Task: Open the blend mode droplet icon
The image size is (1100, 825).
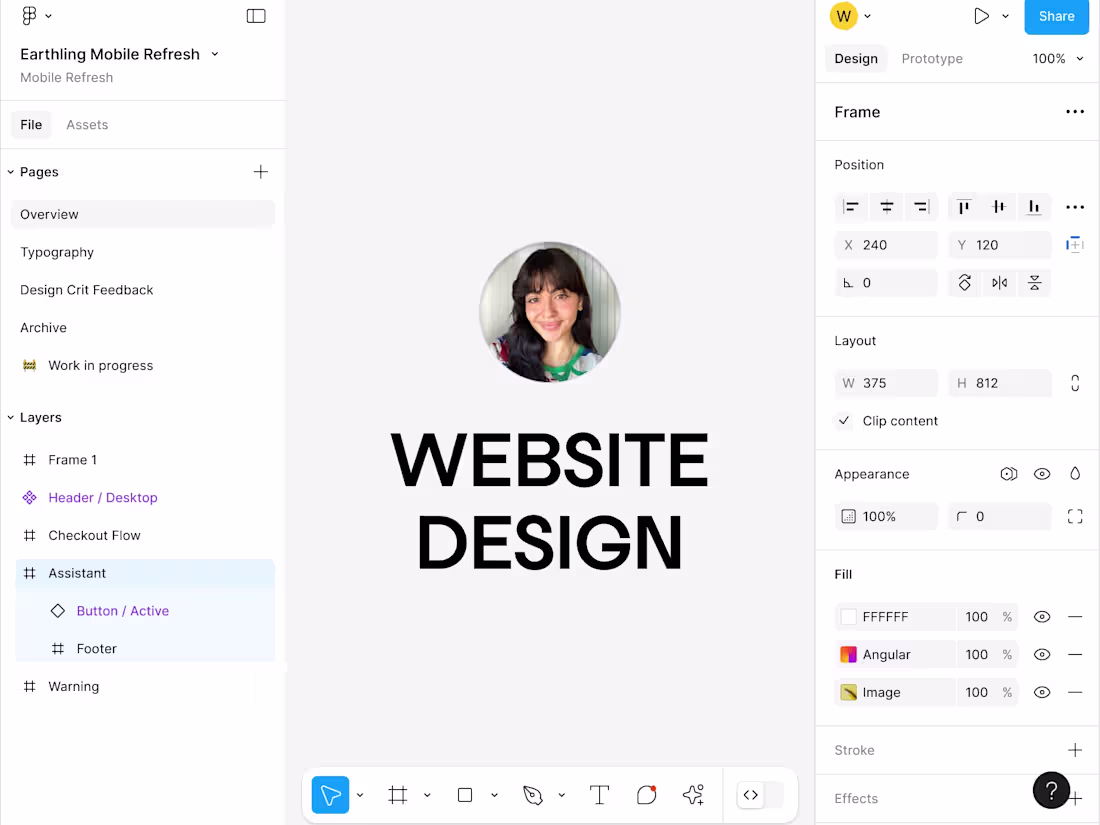Action: click(1075, 474)
